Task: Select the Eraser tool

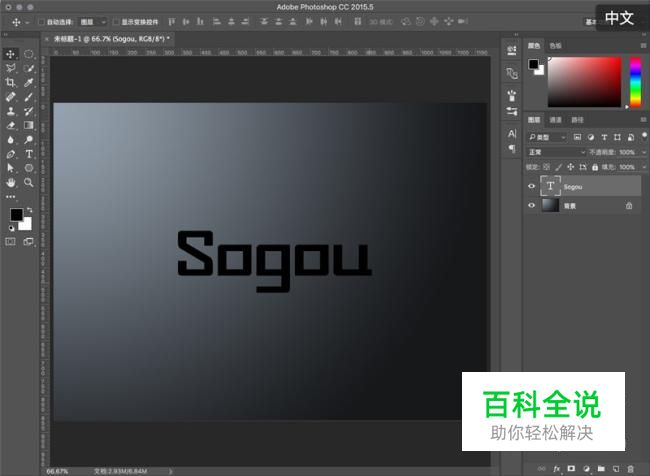Action: [x=10, y=125]
